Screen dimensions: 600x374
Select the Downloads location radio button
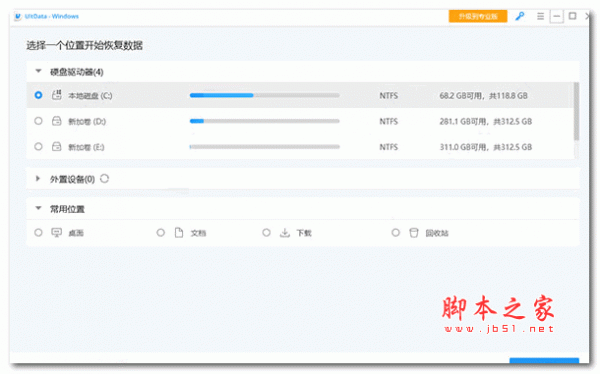[266, 232]
